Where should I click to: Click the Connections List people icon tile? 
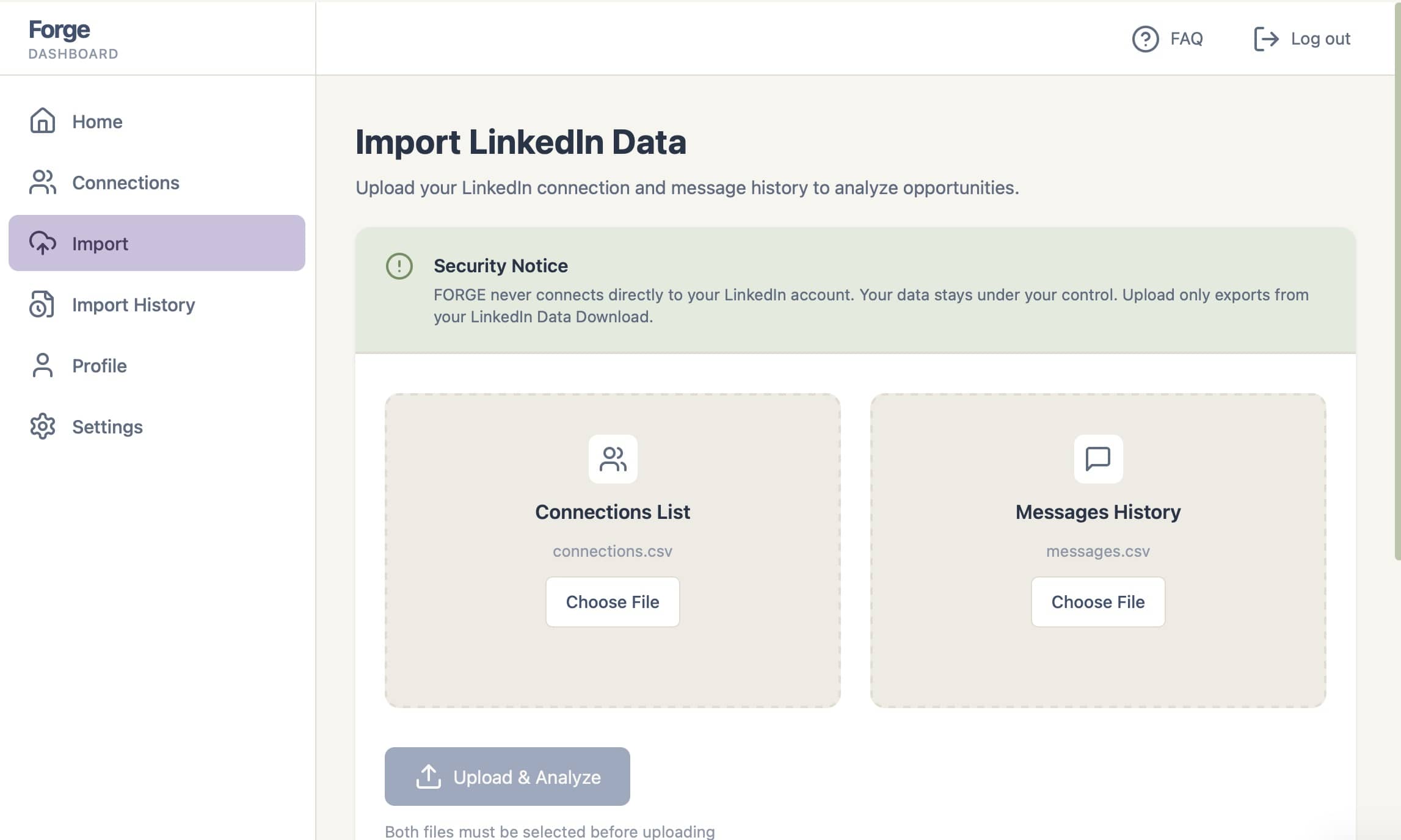coord(613,459)
